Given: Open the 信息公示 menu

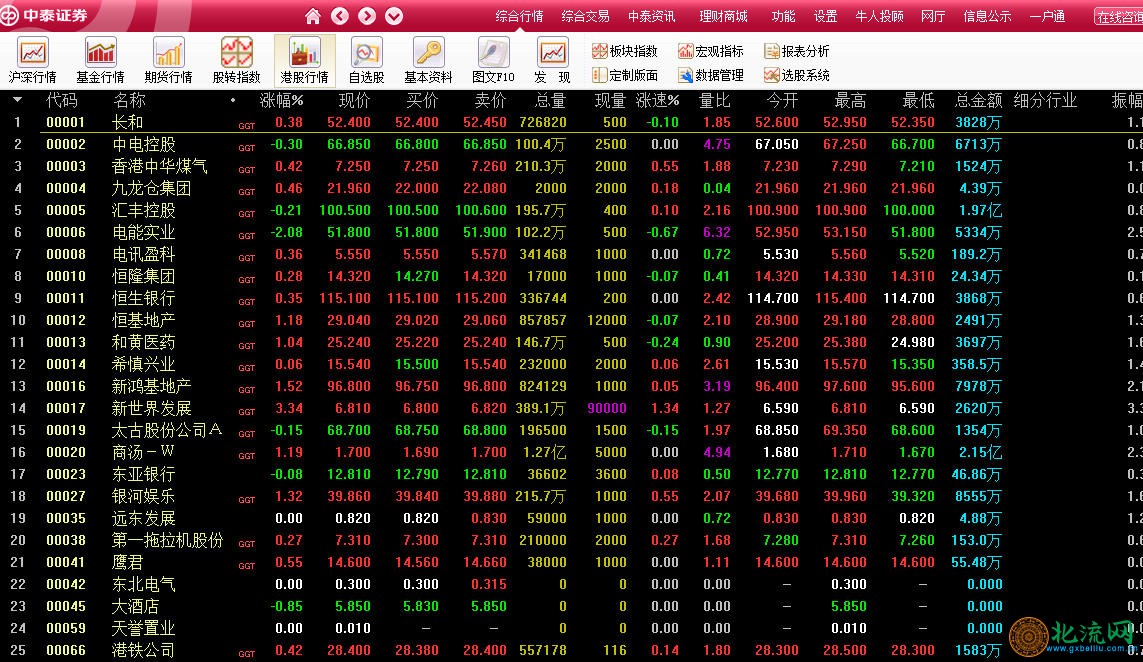Looking at the screenshot, I should 987,16.
